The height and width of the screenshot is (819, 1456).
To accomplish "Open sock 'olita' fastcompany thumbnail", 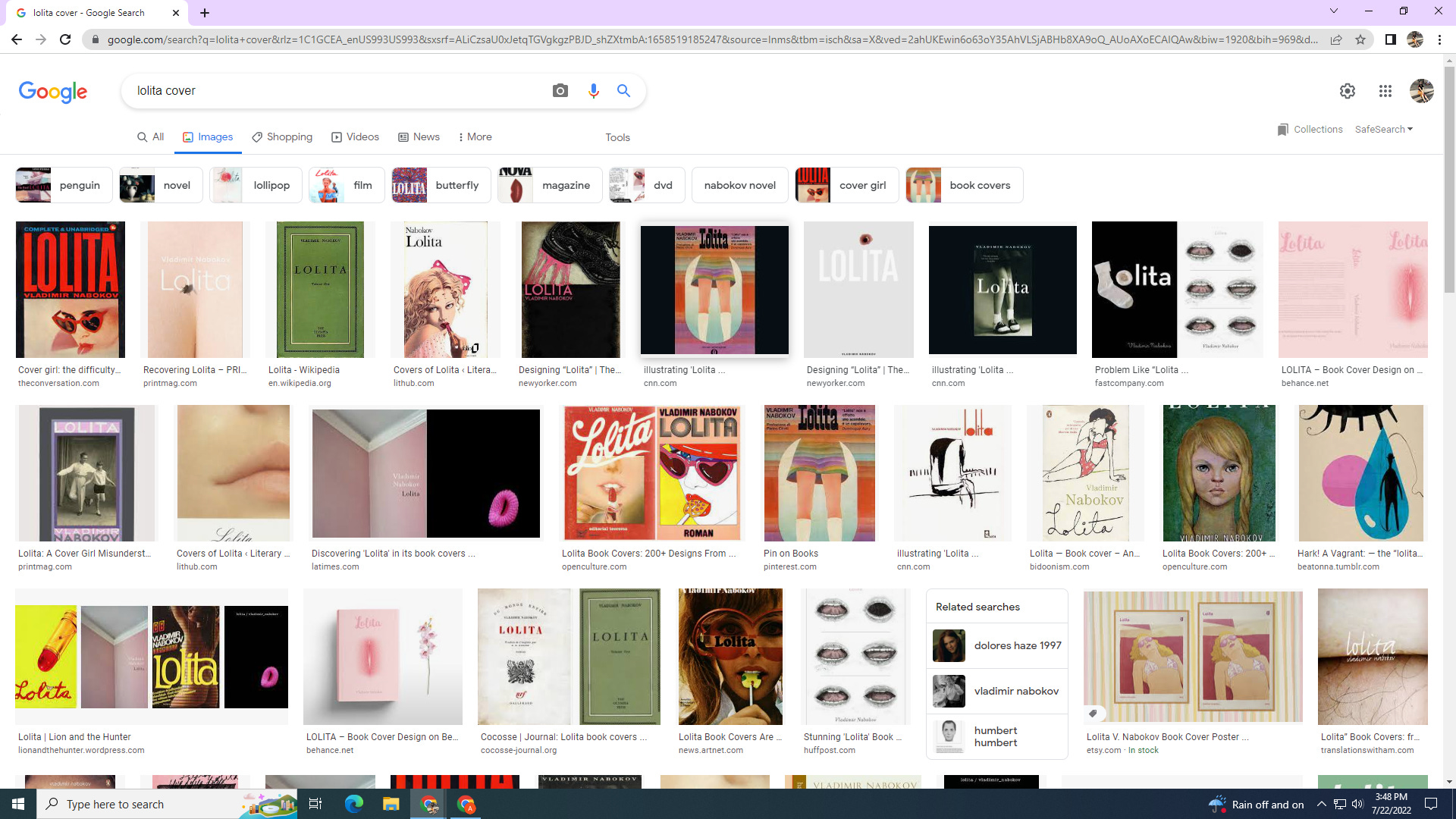I will click(1177, 290).
